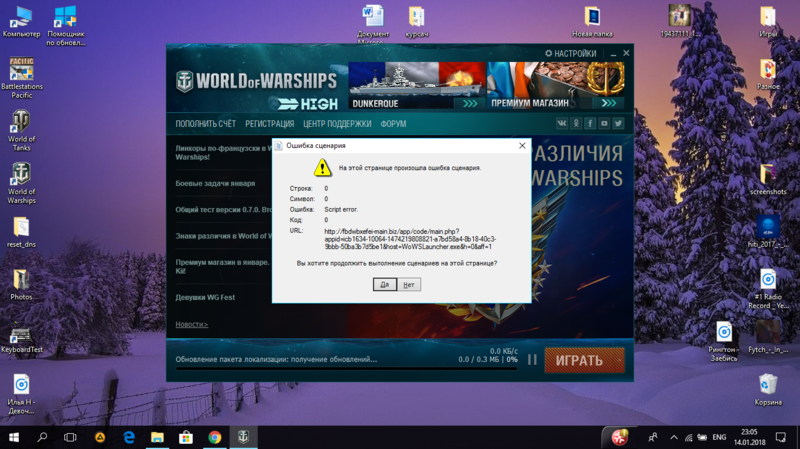Select the Корзина recycle bin icon
Viewport: 800px width, 449px height.
768,390
